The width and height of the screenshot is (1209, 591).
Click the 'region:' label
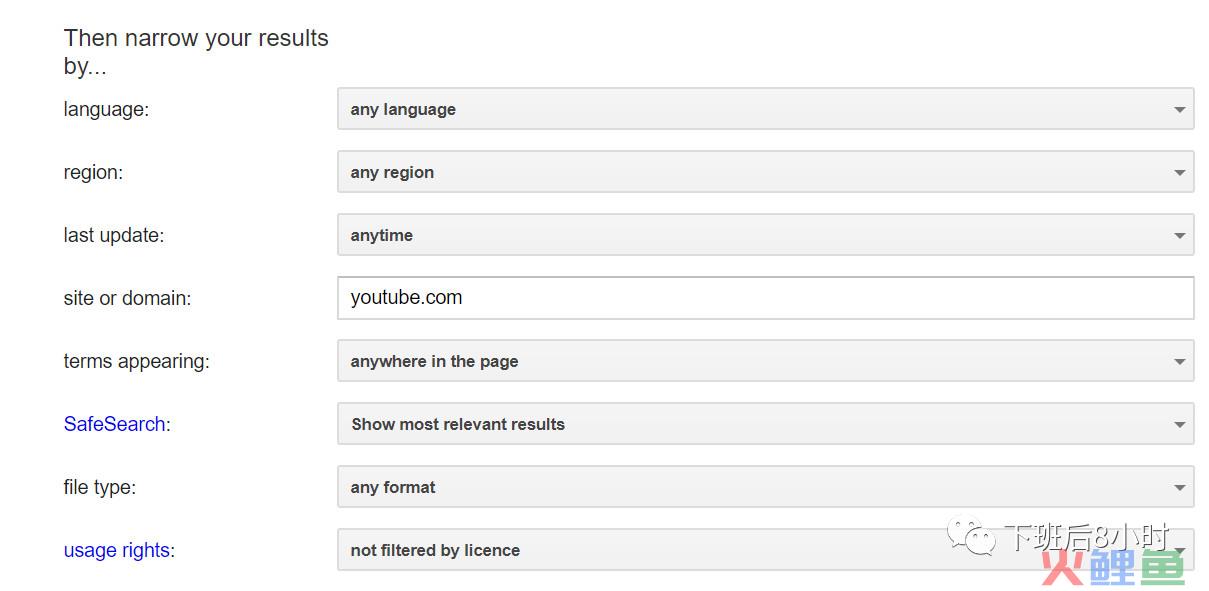coord(93,172)
